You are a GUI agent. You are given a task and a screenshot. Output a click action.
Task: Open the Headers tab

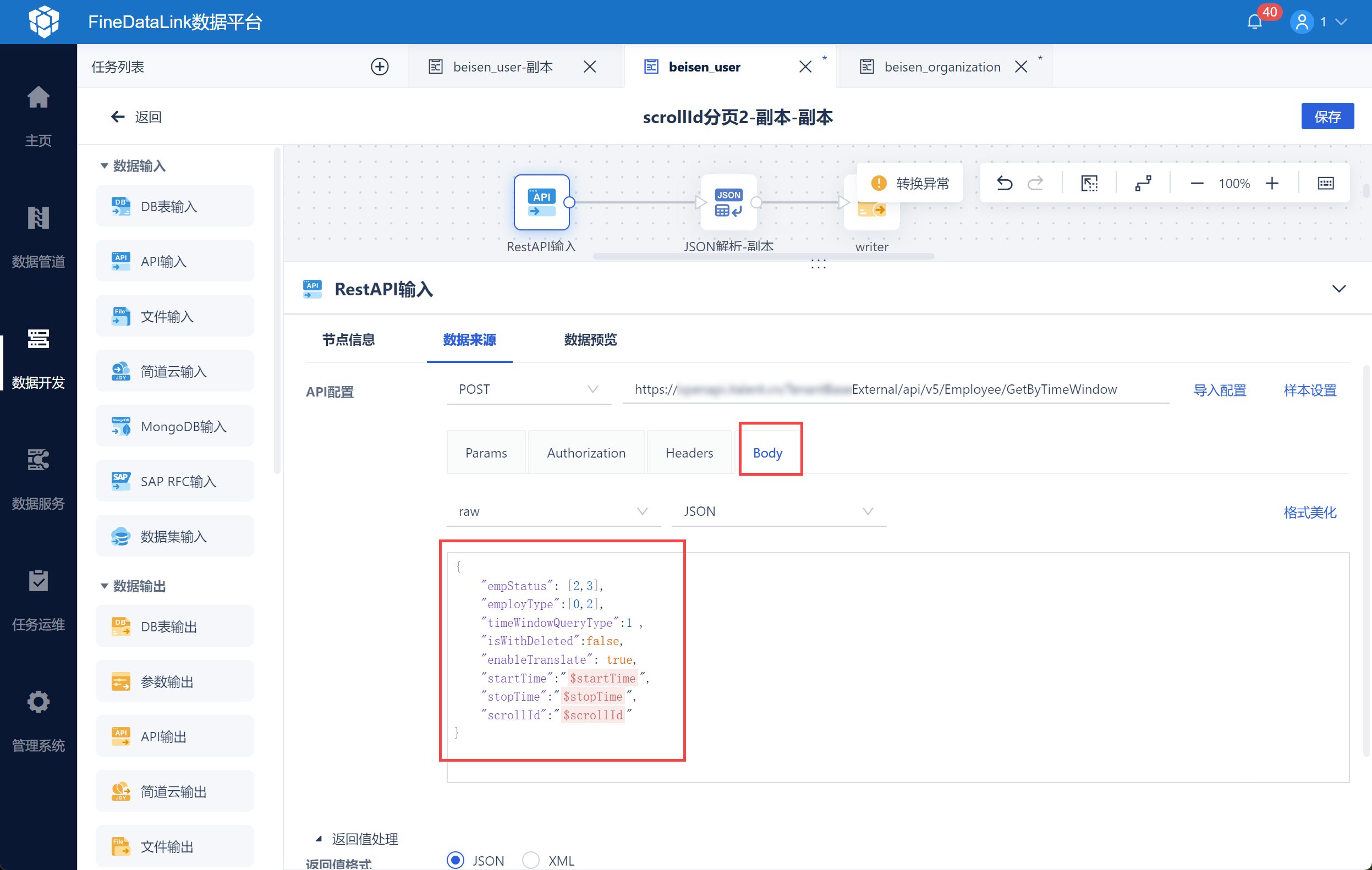coord(689,453)
